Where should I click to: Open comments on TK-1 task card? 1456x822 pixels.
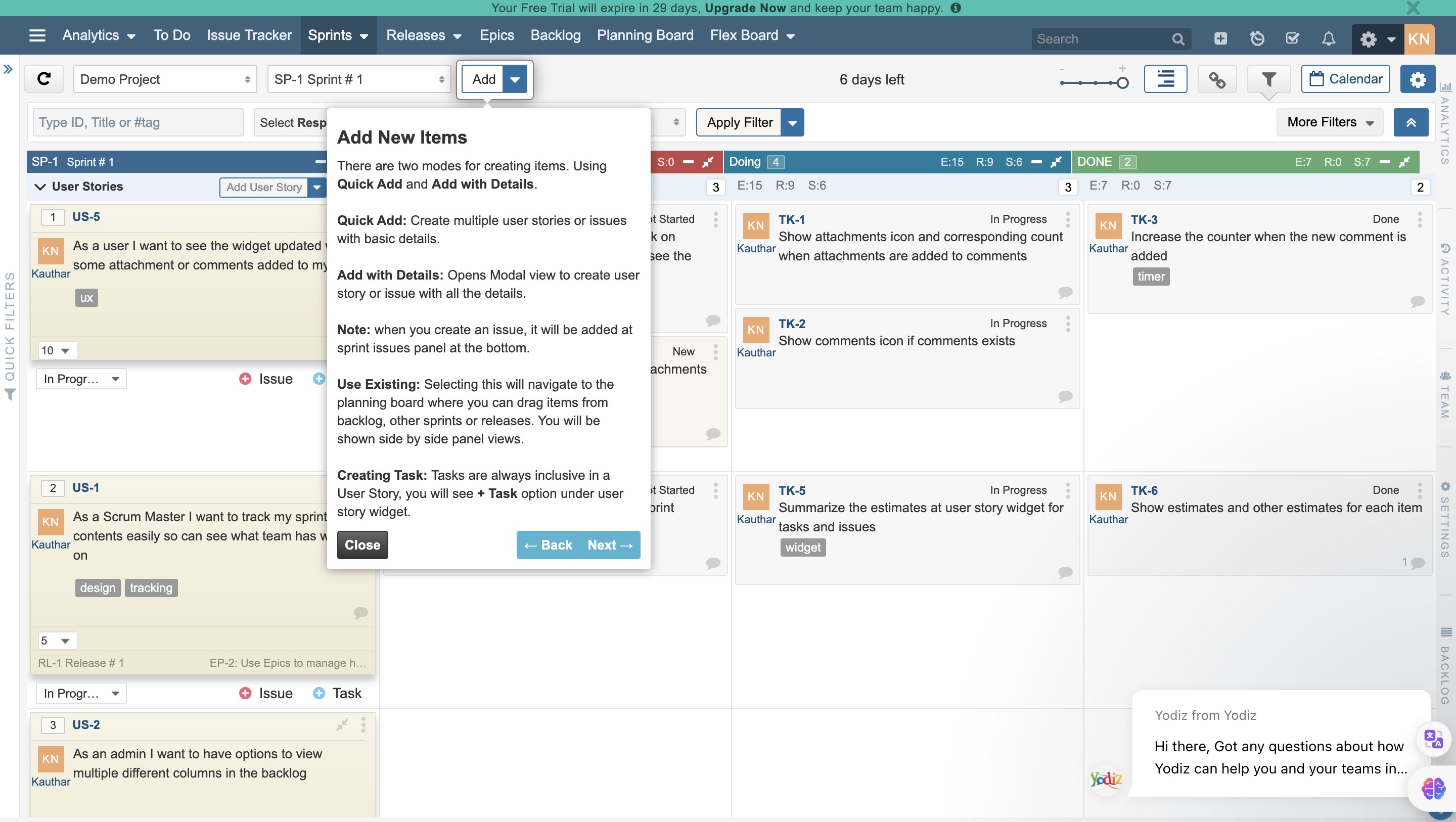(x=1065, y=292)
